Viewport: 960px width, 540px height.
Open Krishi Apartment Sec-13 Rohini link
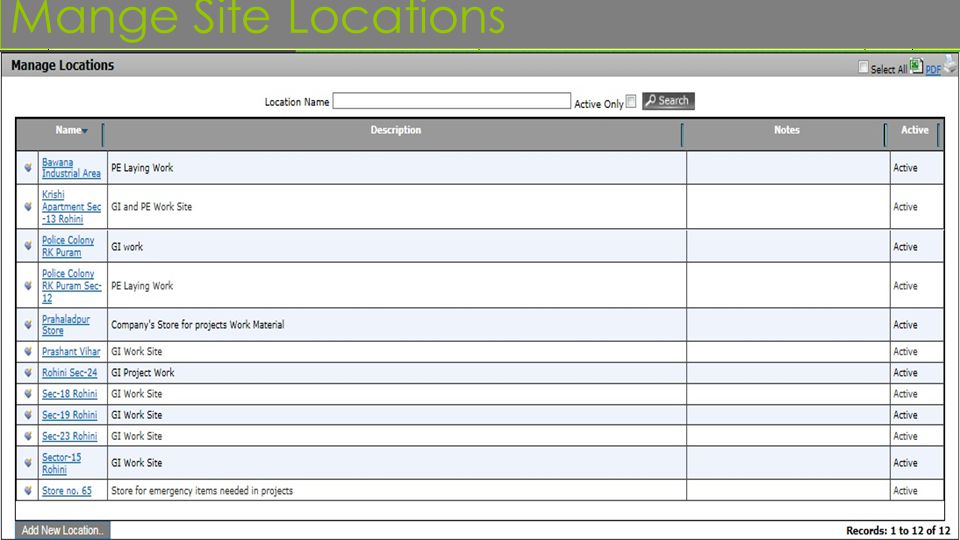pyautogui.click(x=71, y=206)
